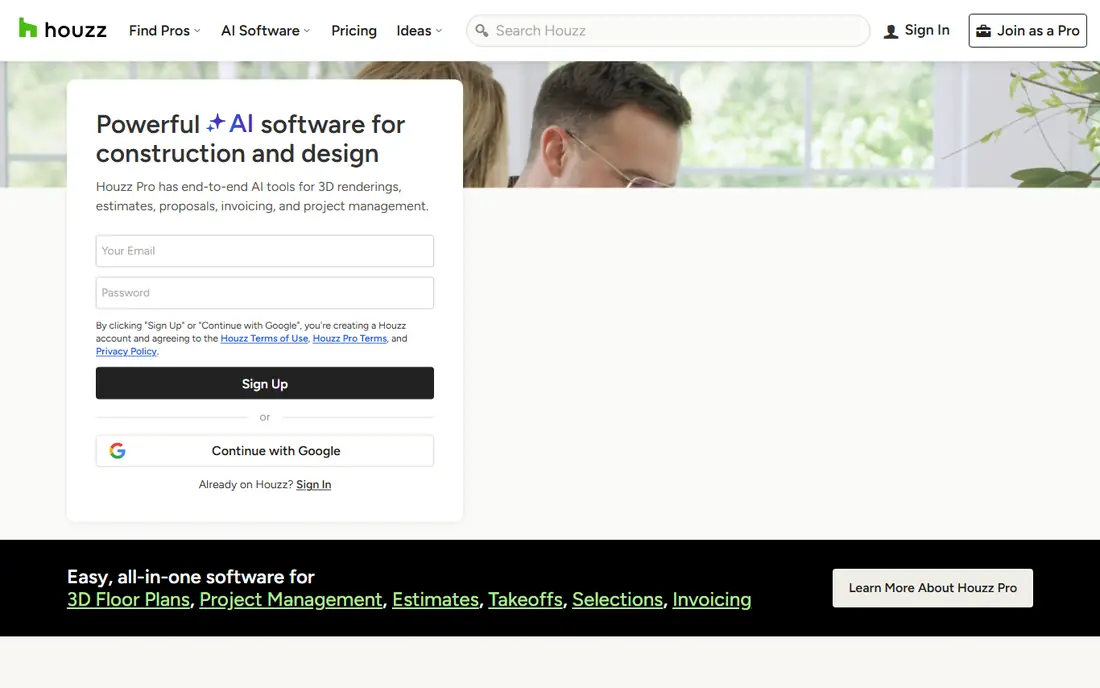Click the 'construction and design' heading text

pyautogui.click(x=237, y=154)
